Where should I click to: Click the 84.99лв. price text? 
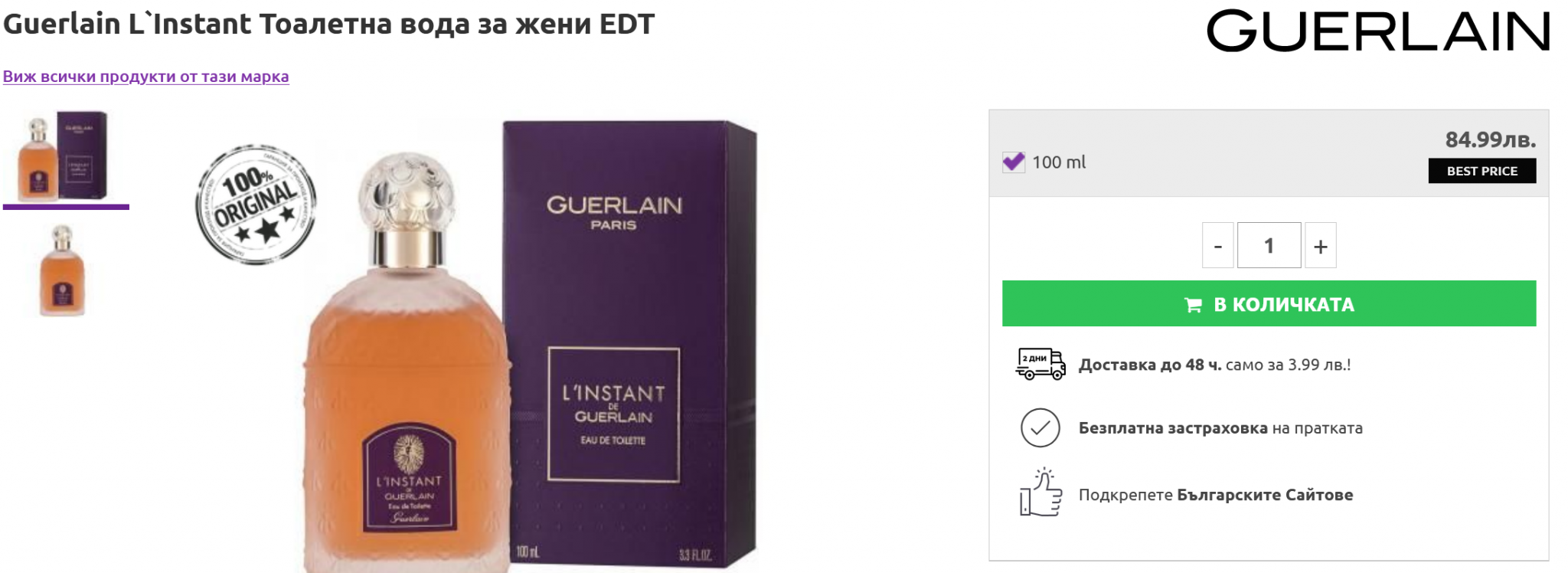[x=1490, y=139]
